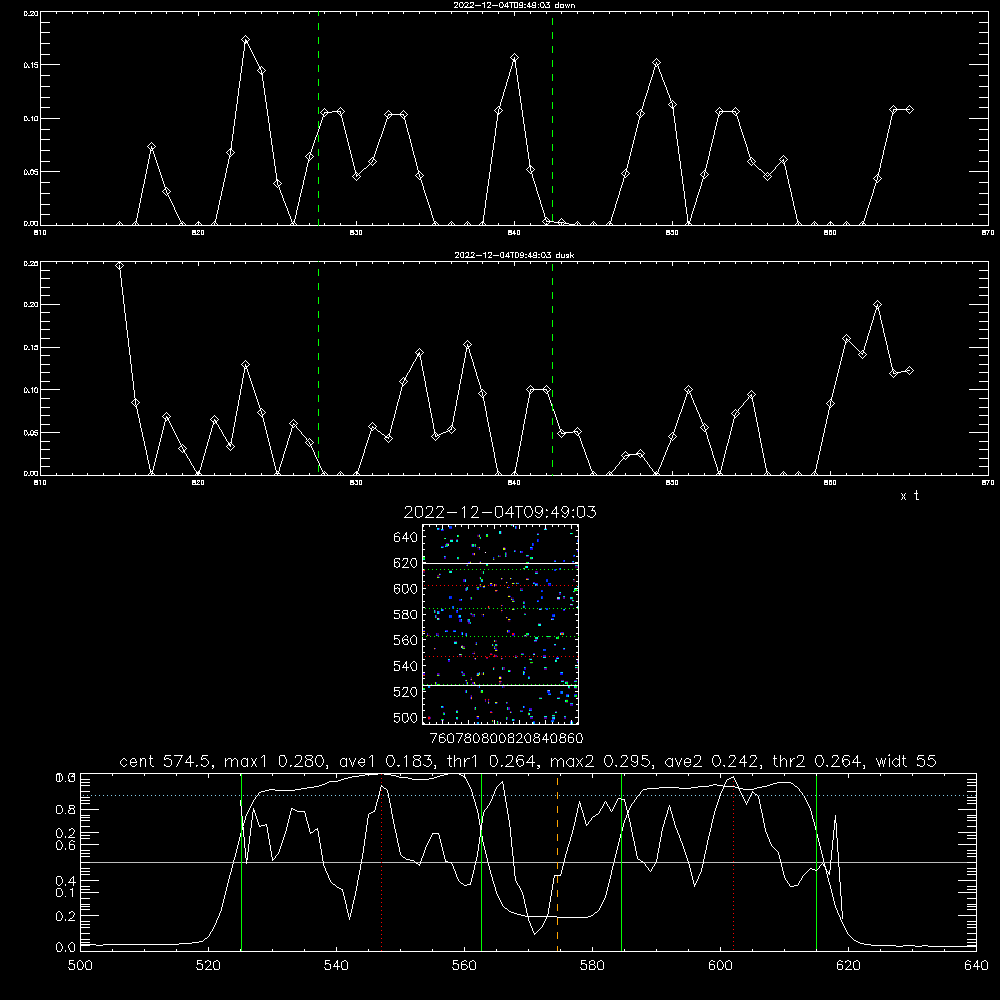
Task: Click scatter image y-axis label 620
Action: (406, 563)
